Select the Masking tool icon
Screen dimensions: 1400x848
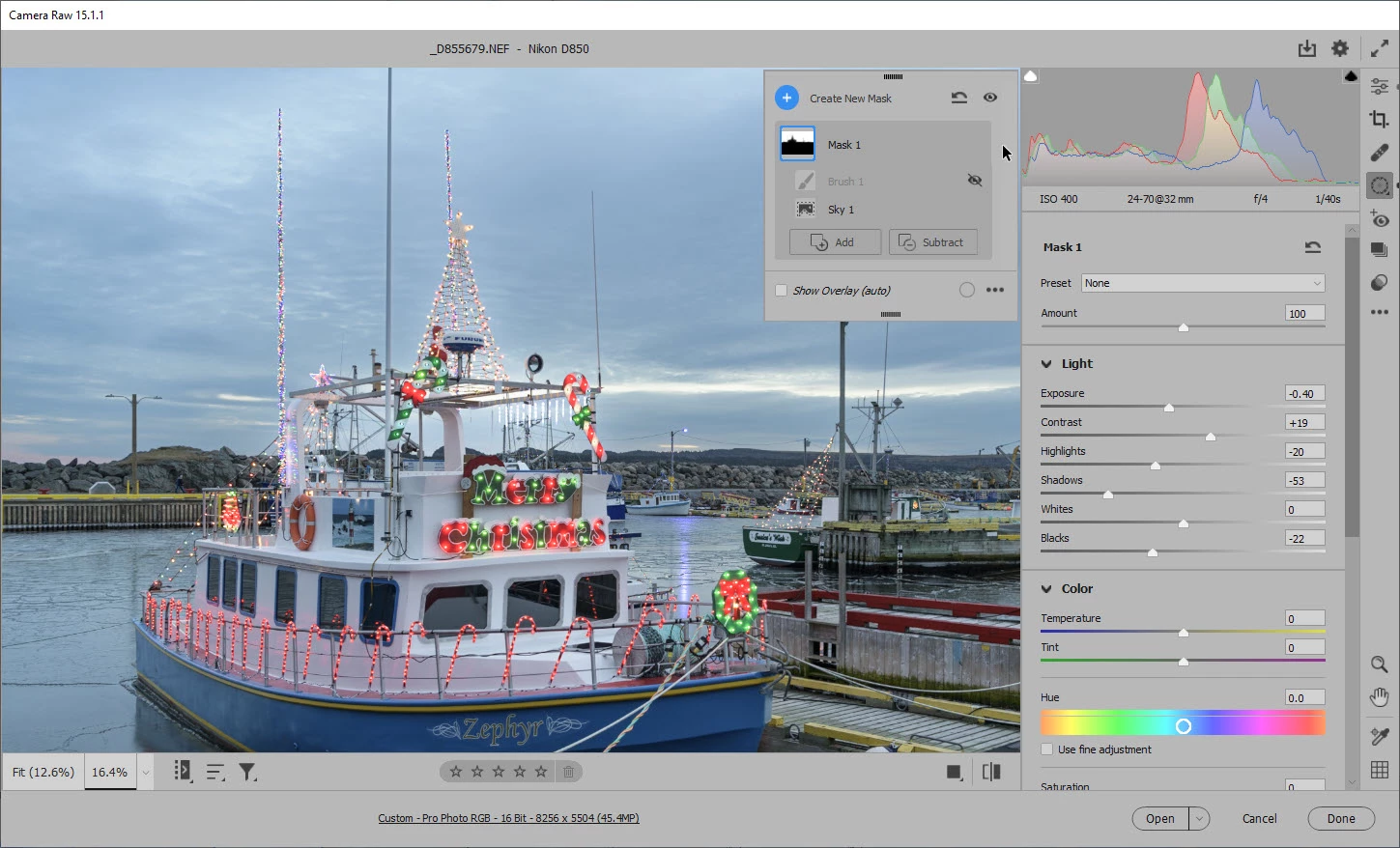point(1379,185)
